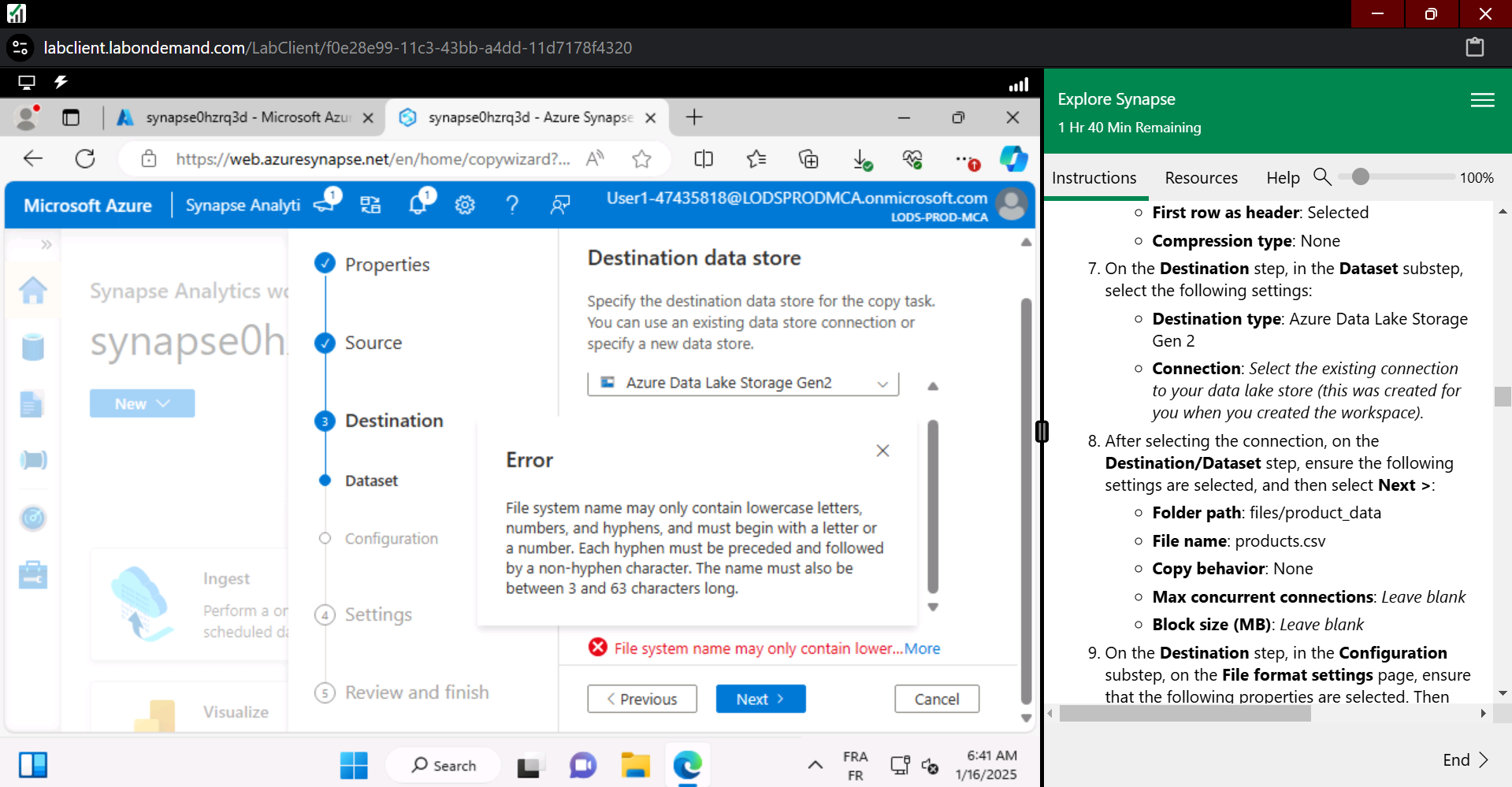This screenshot has width=1512, height=787.
Task: Add the page to favorites star
Action: (x=641, y=159)
